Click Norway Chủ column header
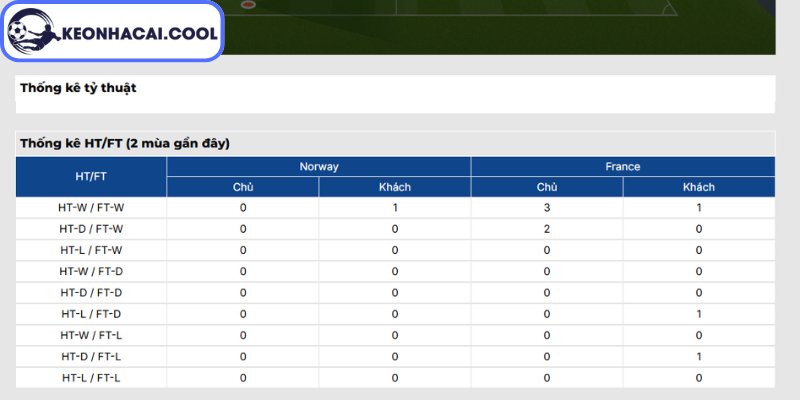800x400 pixels. pyautogui.click(x=243, y=187)
